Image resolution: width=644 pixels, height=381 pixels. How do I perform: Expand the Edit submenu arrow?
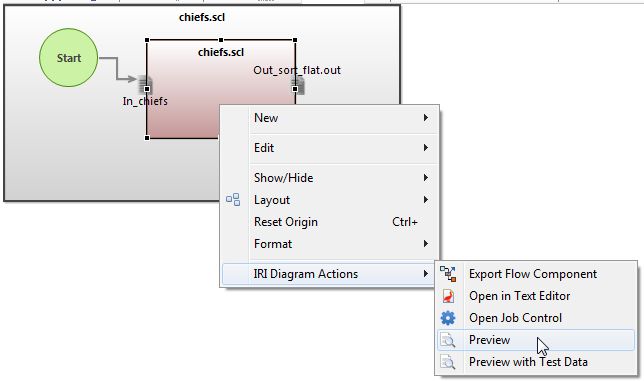(x=426, y=147)
